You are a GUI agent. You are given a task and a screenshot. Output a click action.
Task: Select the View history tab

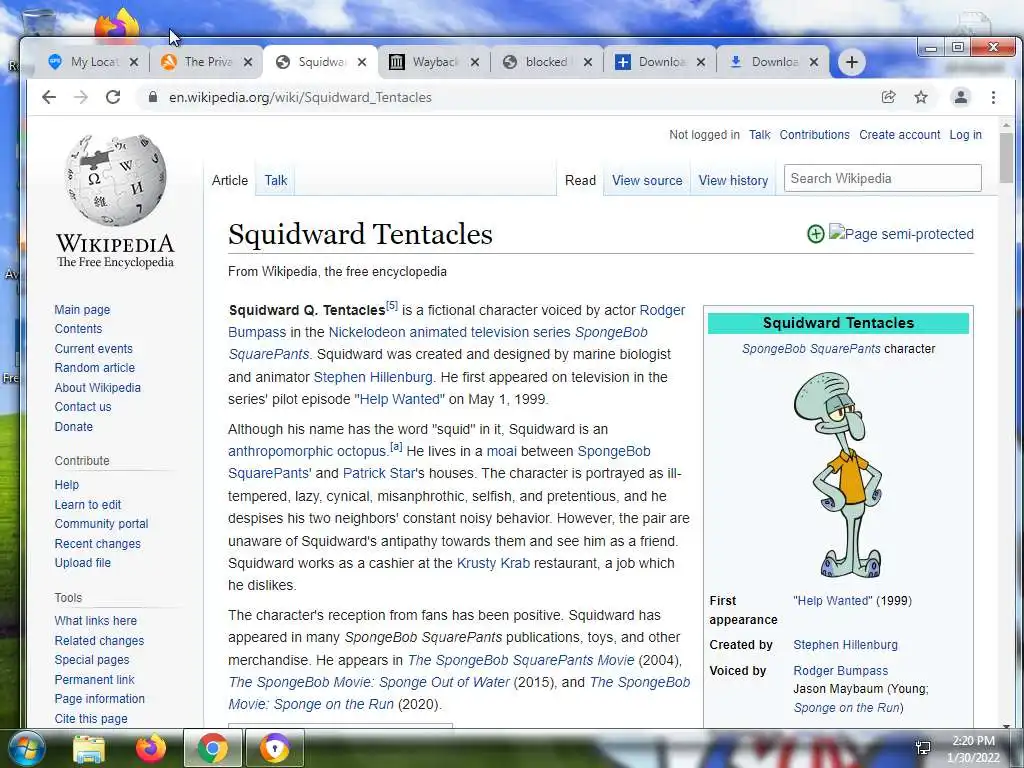pos(733,180)
